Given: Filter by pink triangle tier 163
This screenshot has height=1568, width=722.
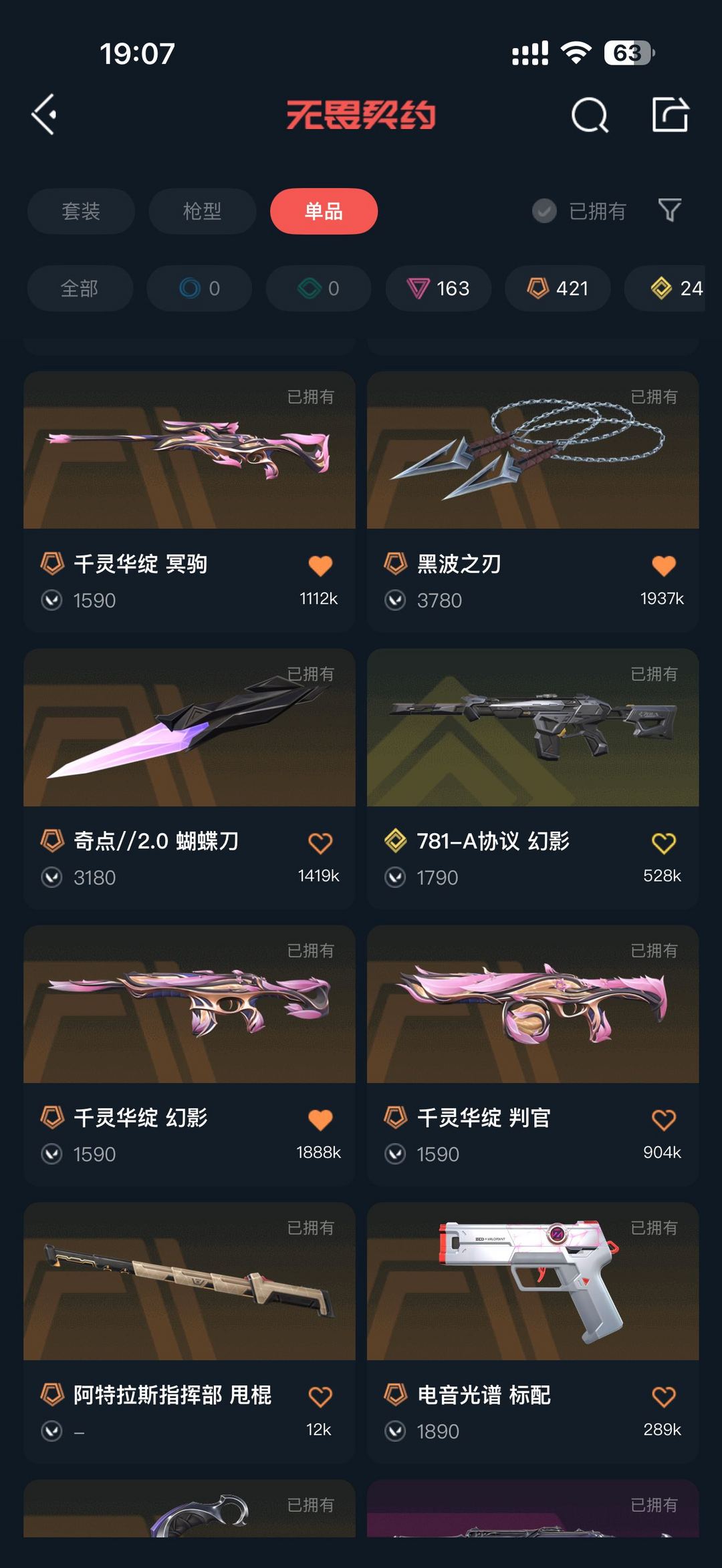Looking at the screenshot, I should (x=439, y=289).
